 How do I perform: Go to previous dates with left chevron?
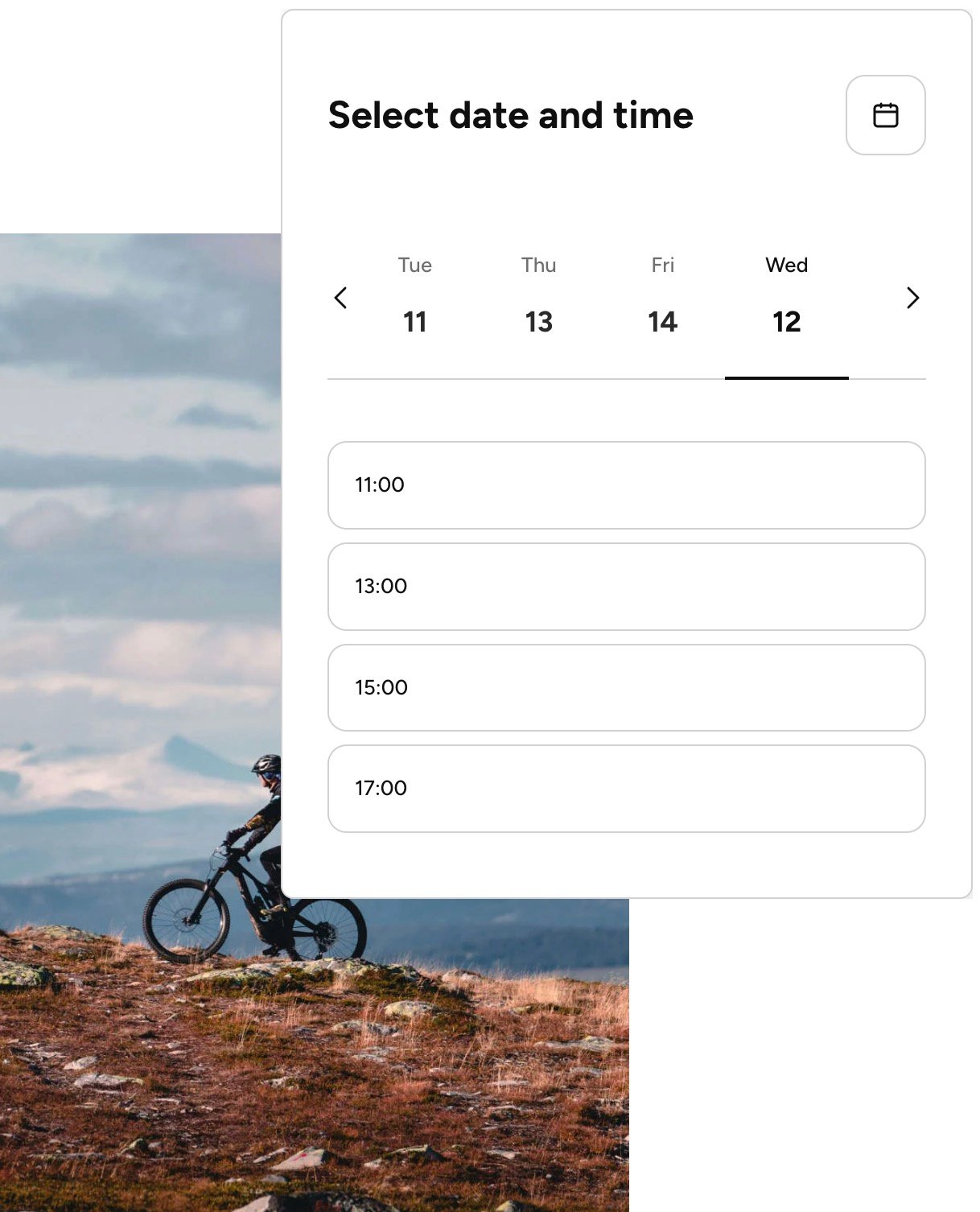pos(340,298)
